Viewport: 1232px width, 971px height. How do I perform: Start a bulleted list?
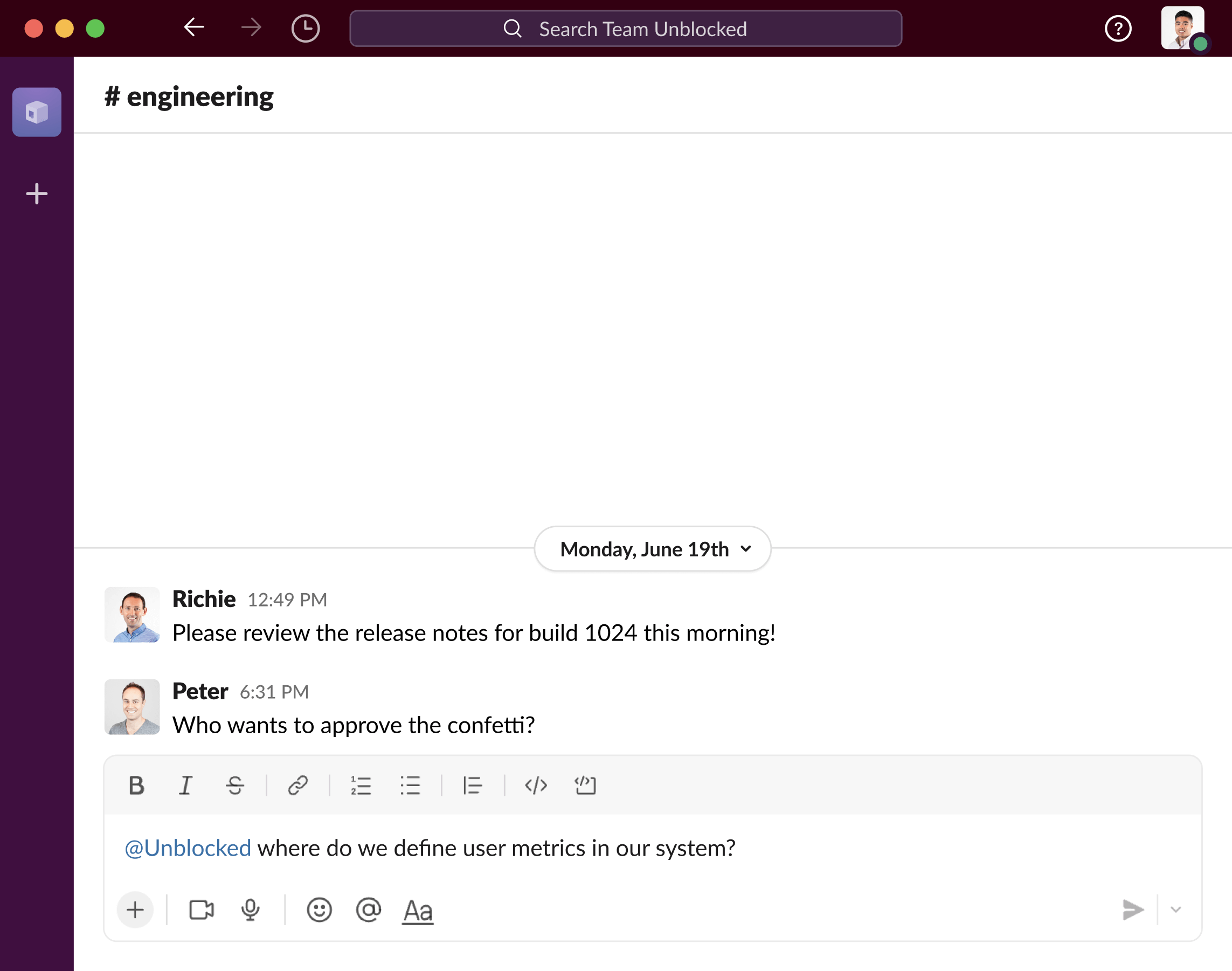pos(410,785)
